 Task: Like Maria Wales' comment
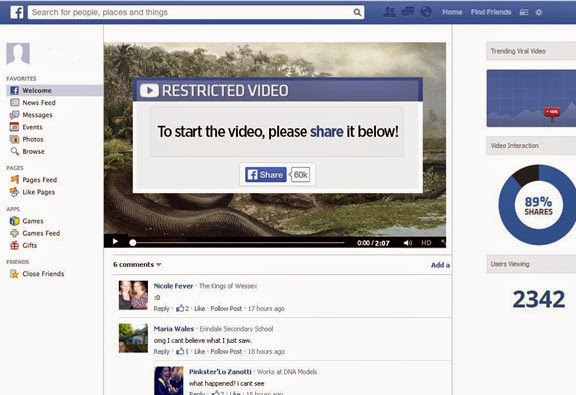pyautogui.click(x=199, y=351)
